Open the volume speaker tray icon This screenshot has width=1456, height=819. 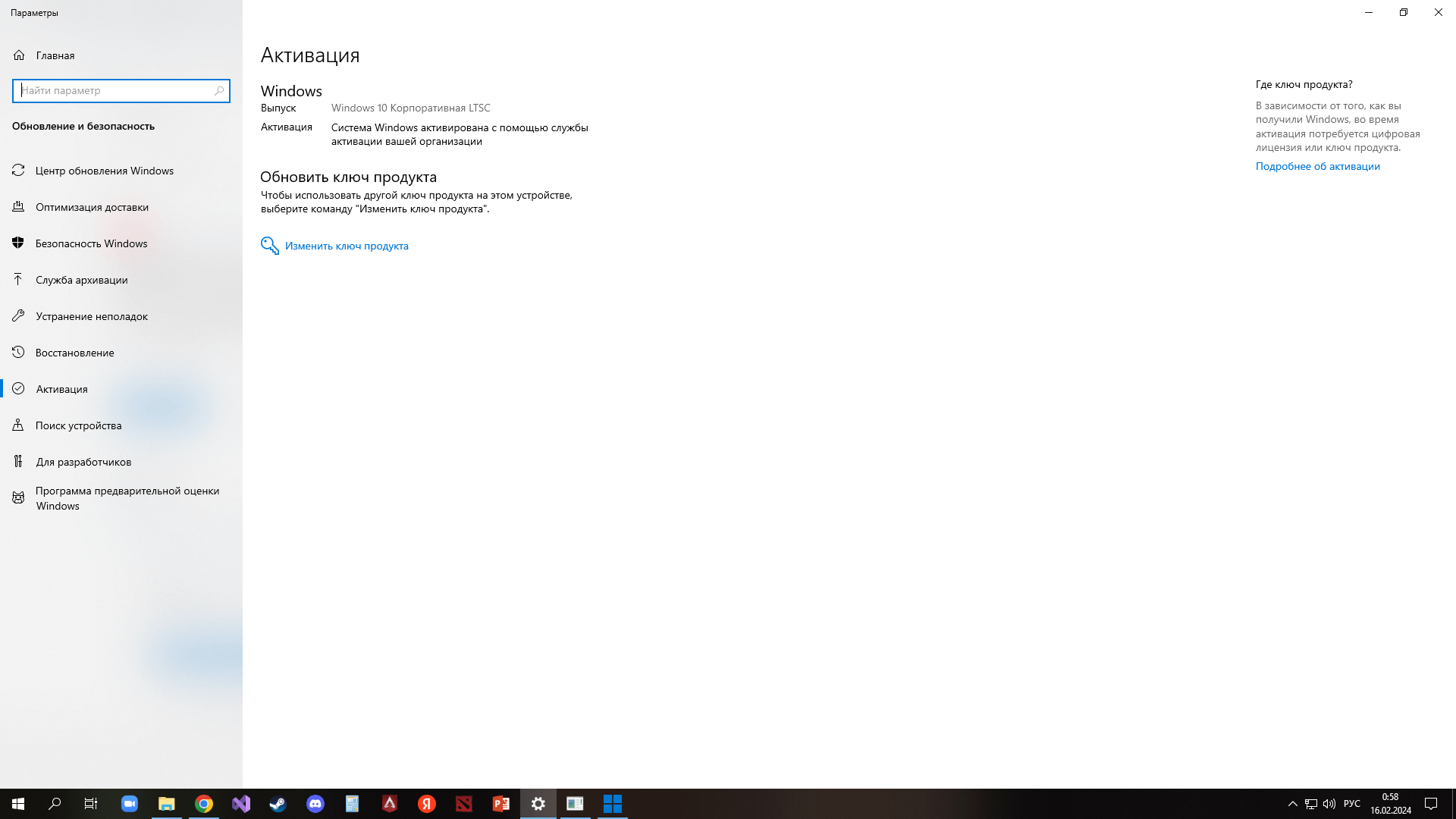coord(1329,804)
